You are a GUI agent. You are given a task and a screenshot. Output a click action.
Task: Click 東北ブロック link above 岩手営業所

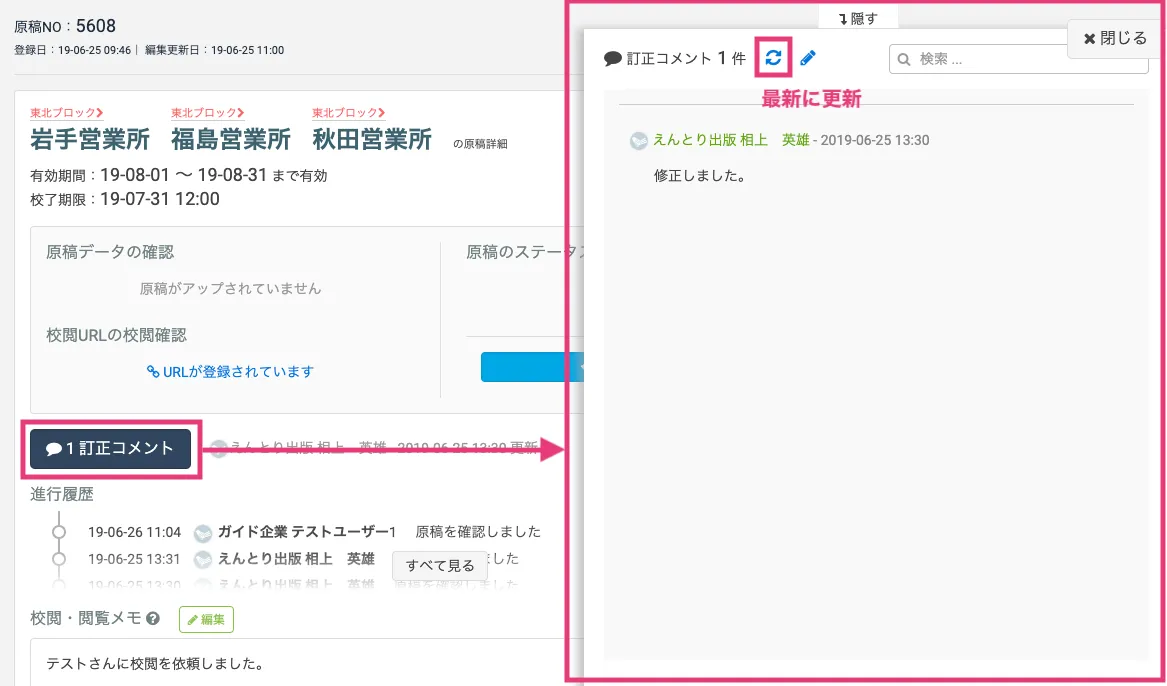(66, 113)
